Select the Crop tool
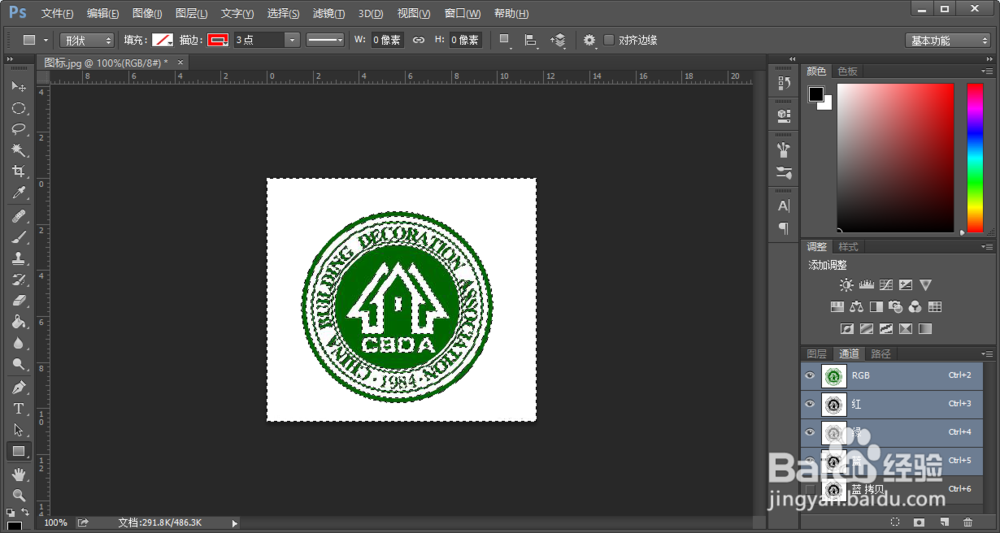 click(18, 171)
